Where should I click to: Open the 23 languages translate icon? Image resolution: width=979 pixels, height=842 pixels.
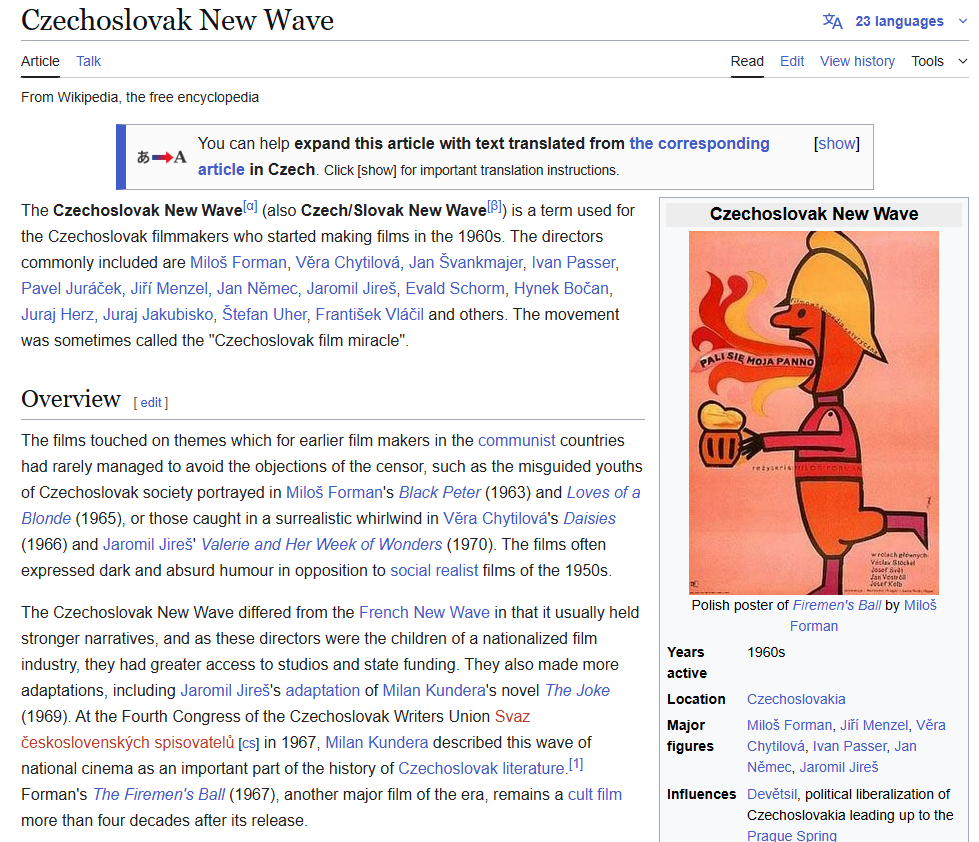(x=832, y=21)
